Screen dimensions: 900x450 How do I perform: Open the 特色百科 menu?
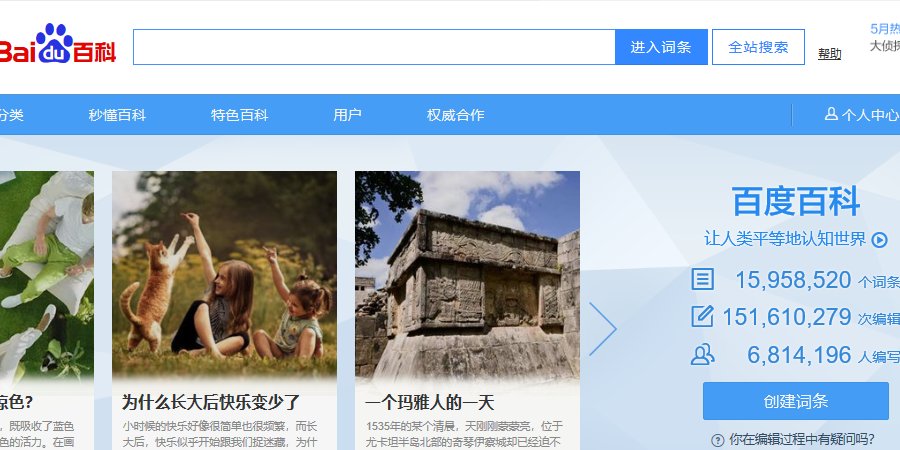tap(239, 115)
